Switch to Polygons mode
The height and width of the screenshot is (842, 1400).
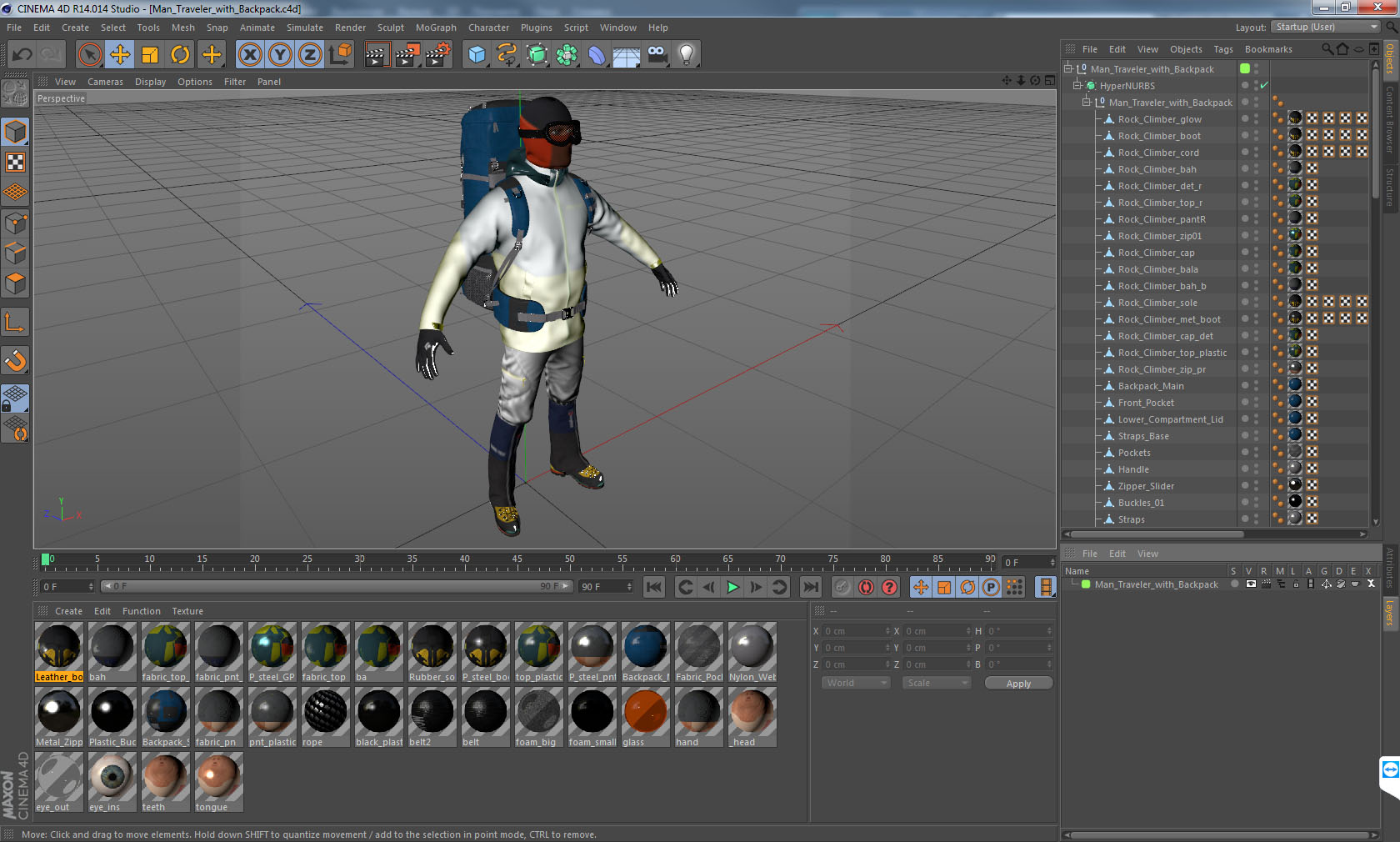pos(15,283)
